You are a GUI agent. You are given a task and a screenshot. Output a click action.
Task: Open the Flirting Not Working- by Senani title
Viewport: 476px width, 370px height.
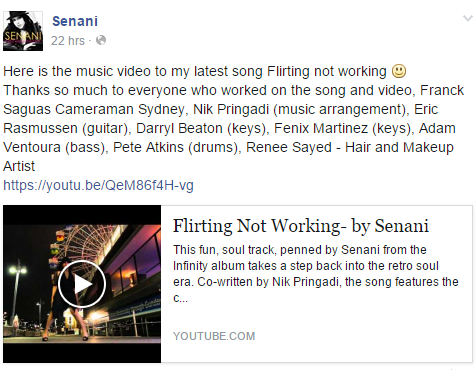[x=301, y=227]
